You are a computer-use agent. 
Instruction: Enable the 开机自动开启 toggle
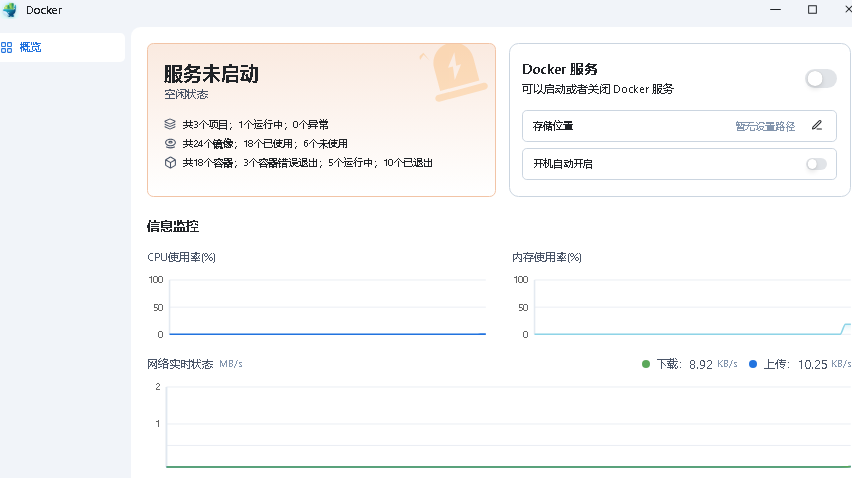(x=816, y=164)
